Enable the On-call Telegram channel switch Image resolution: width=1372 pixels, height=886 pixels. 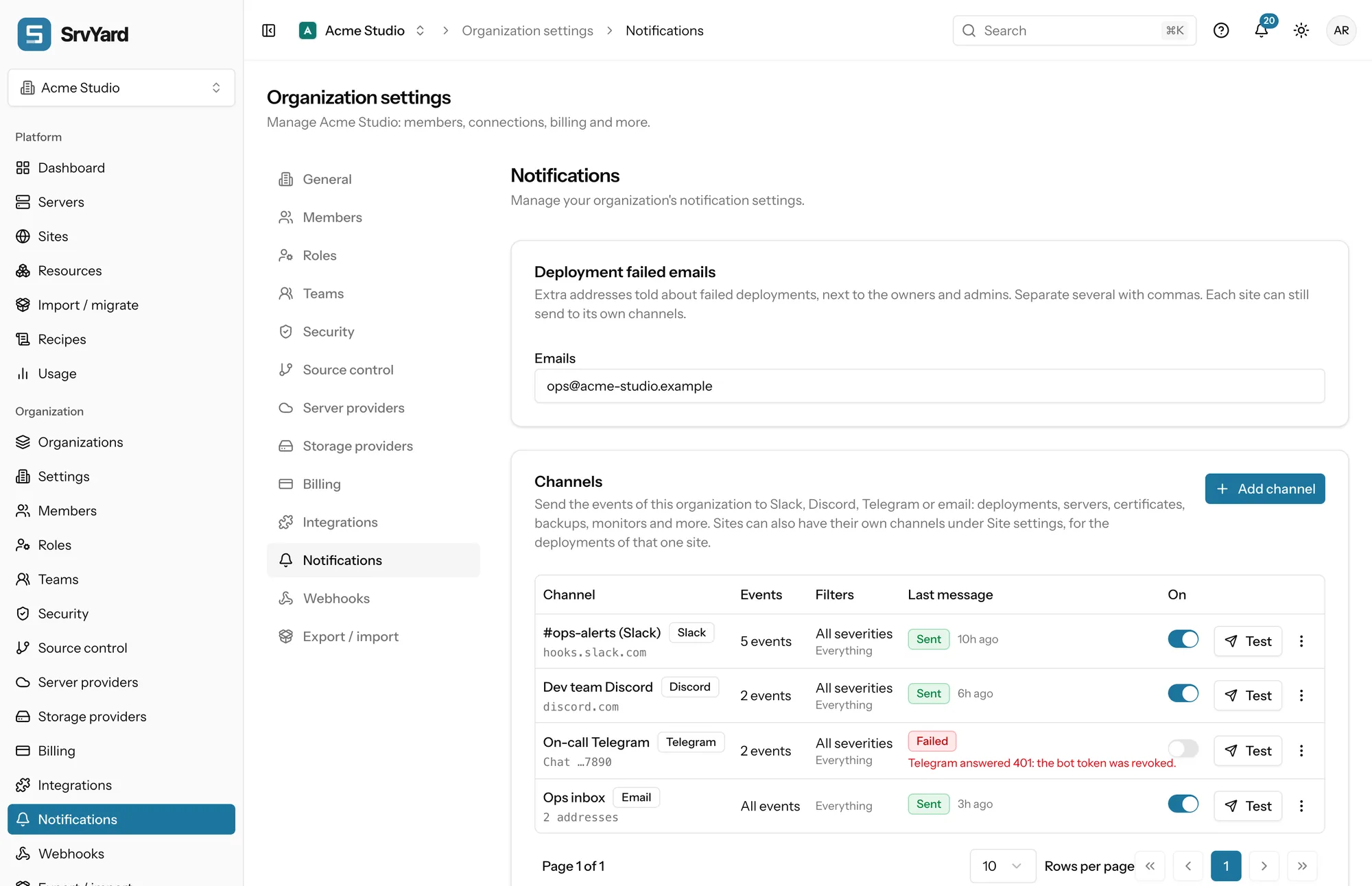pyautogui.click(x=1183, y=748)
